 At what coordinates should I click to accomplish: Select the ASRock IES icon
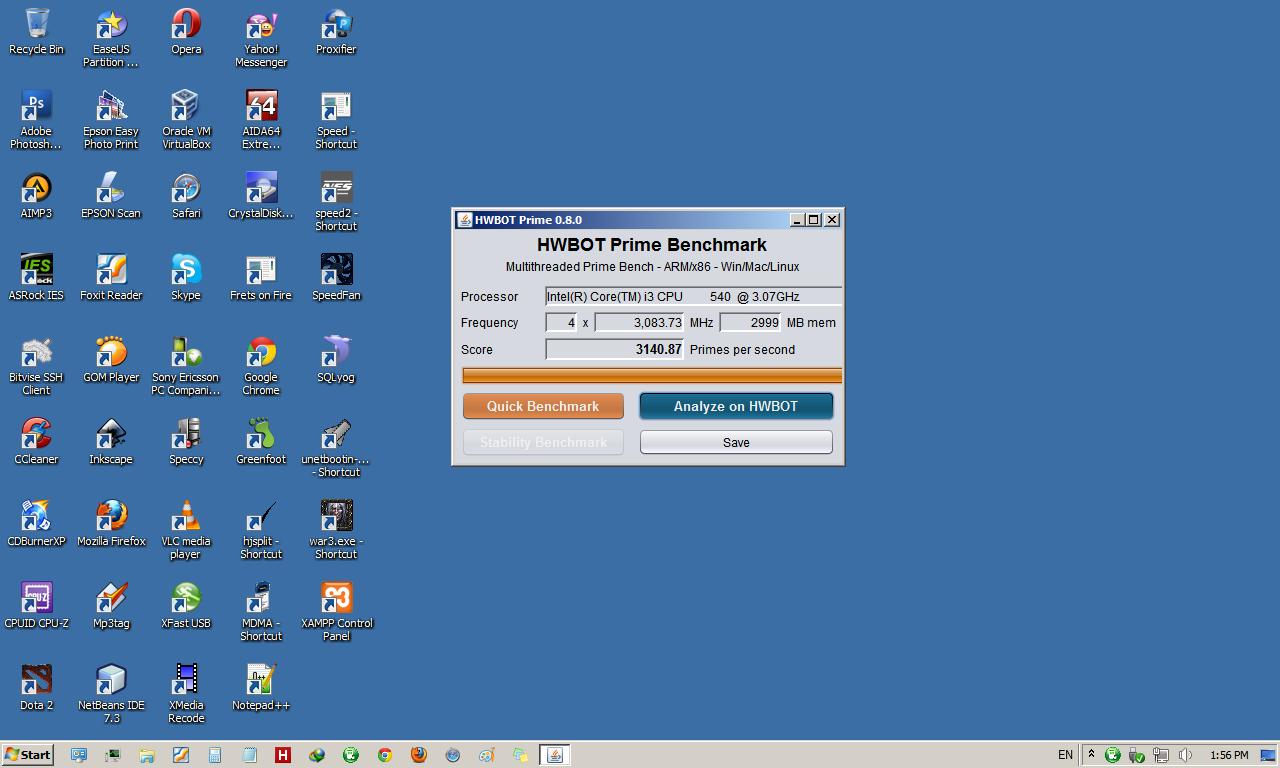pyautogui.click(x=36, y=277)
